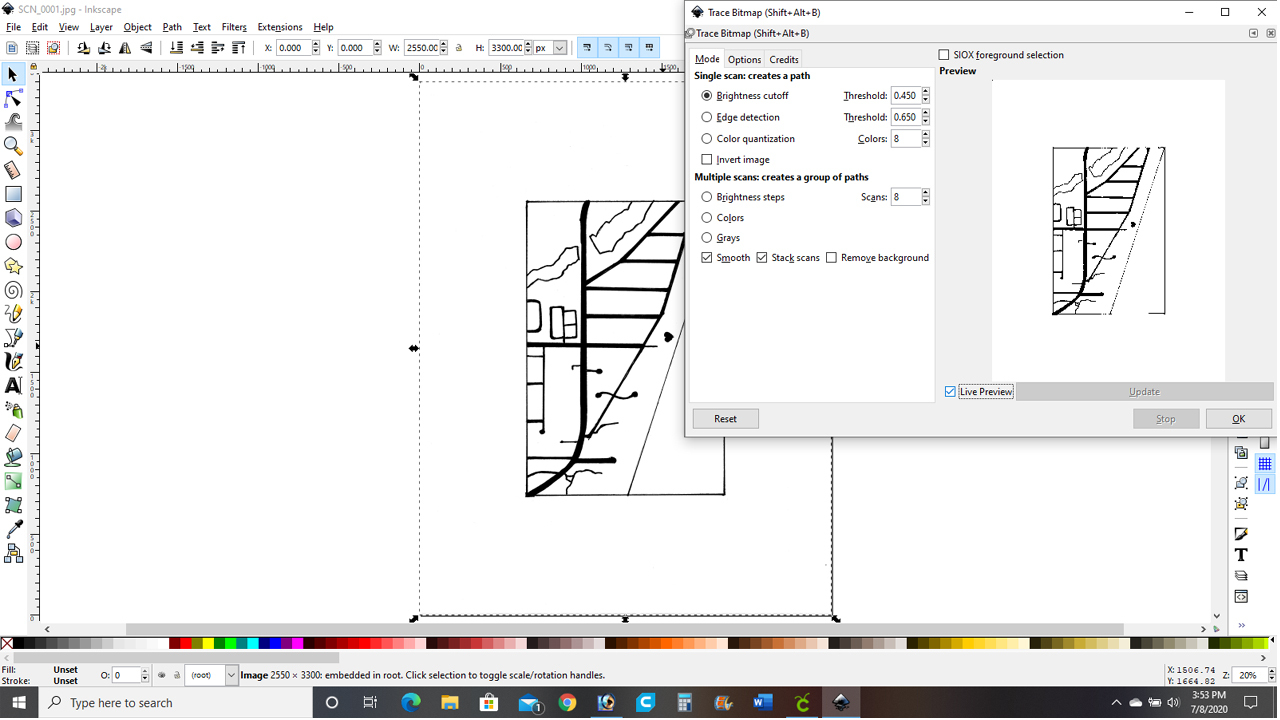Image resolution: width=1280 pixels, height=720 pixels.
Task: Adjust Edge detection threshold spinner
Action: (926, 117)
